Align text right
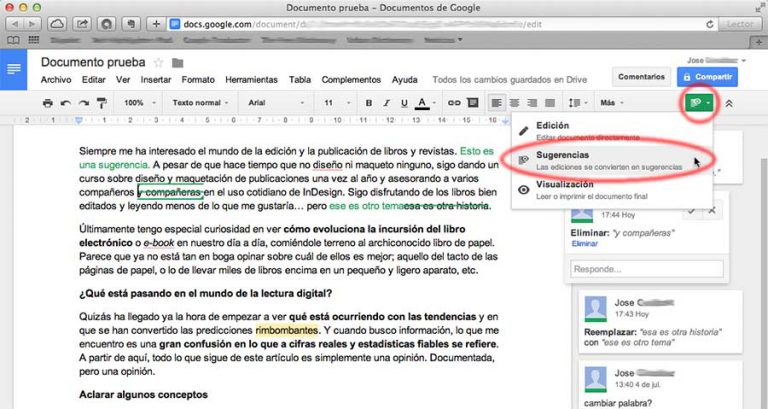 (532, 103)
